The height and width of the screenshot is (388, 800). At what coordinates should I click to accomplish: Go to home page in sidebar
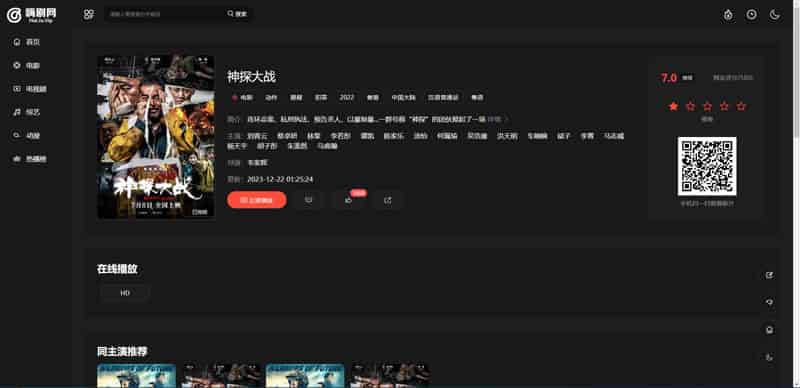[27, 42]
